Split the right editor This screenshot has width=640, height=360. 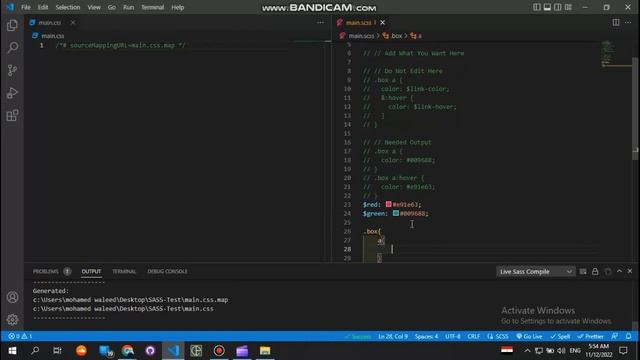click(616, 22)
